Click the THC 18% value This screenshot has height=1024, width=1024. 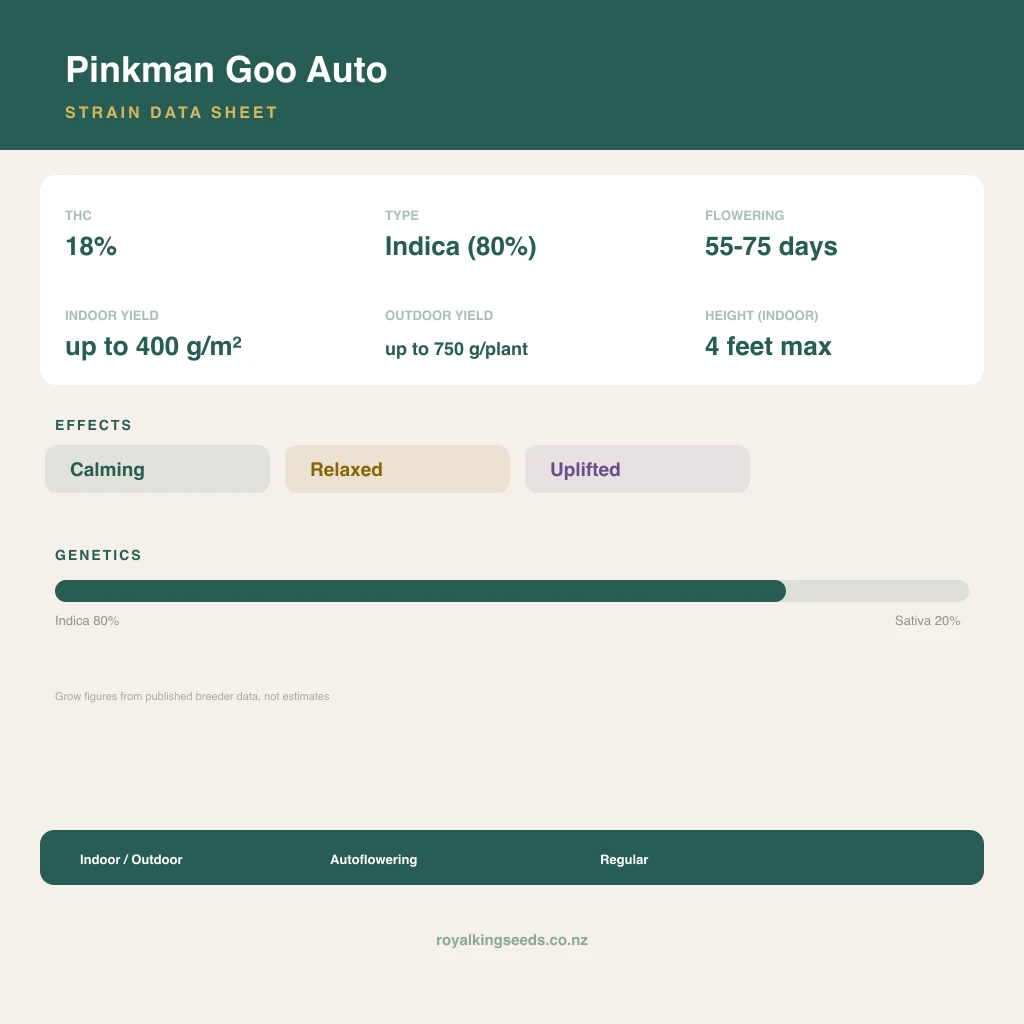click(91, 246)
